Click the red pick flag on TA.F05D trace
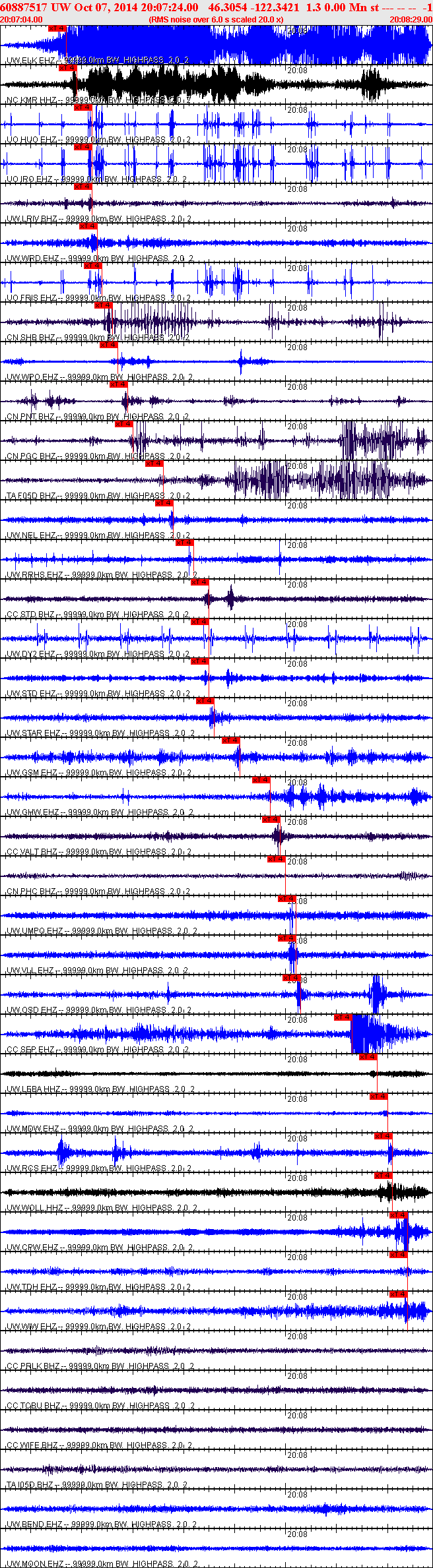This screenshot has height=1568, width=433. coord(154,464)
